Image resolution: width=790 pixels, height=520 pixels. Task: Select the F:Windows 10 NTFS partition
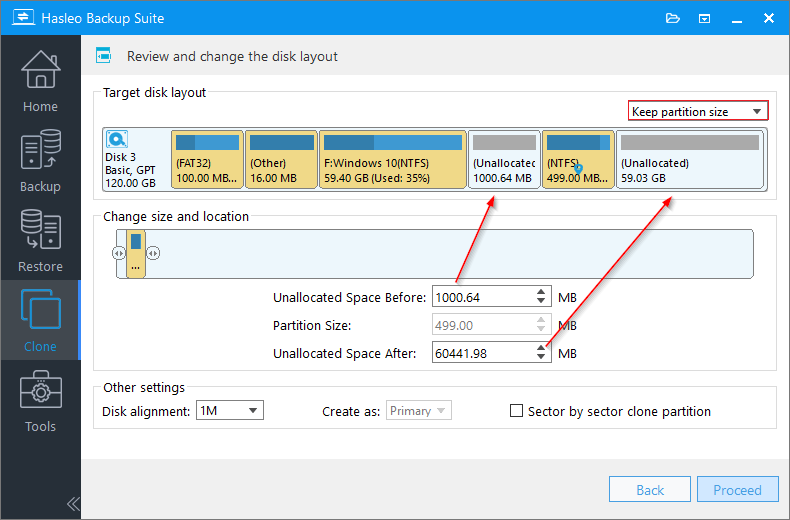392,159
